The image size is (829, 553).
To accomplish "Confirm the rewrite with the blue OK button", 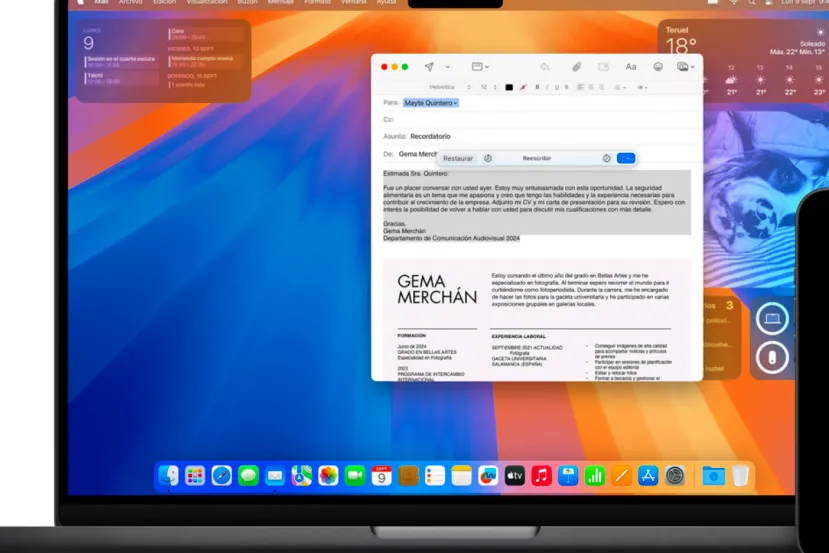I will tap(625, 159).
